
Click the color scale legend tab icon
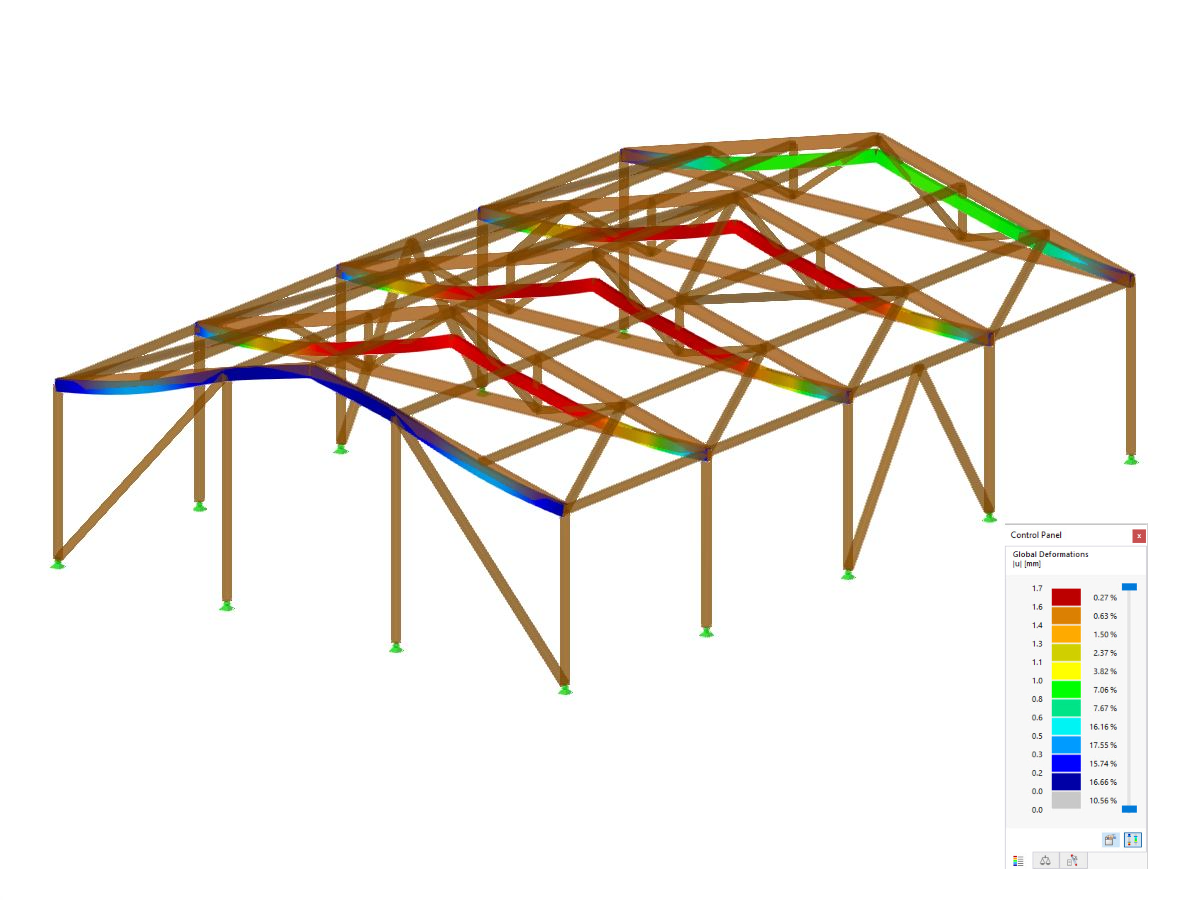1017,861
